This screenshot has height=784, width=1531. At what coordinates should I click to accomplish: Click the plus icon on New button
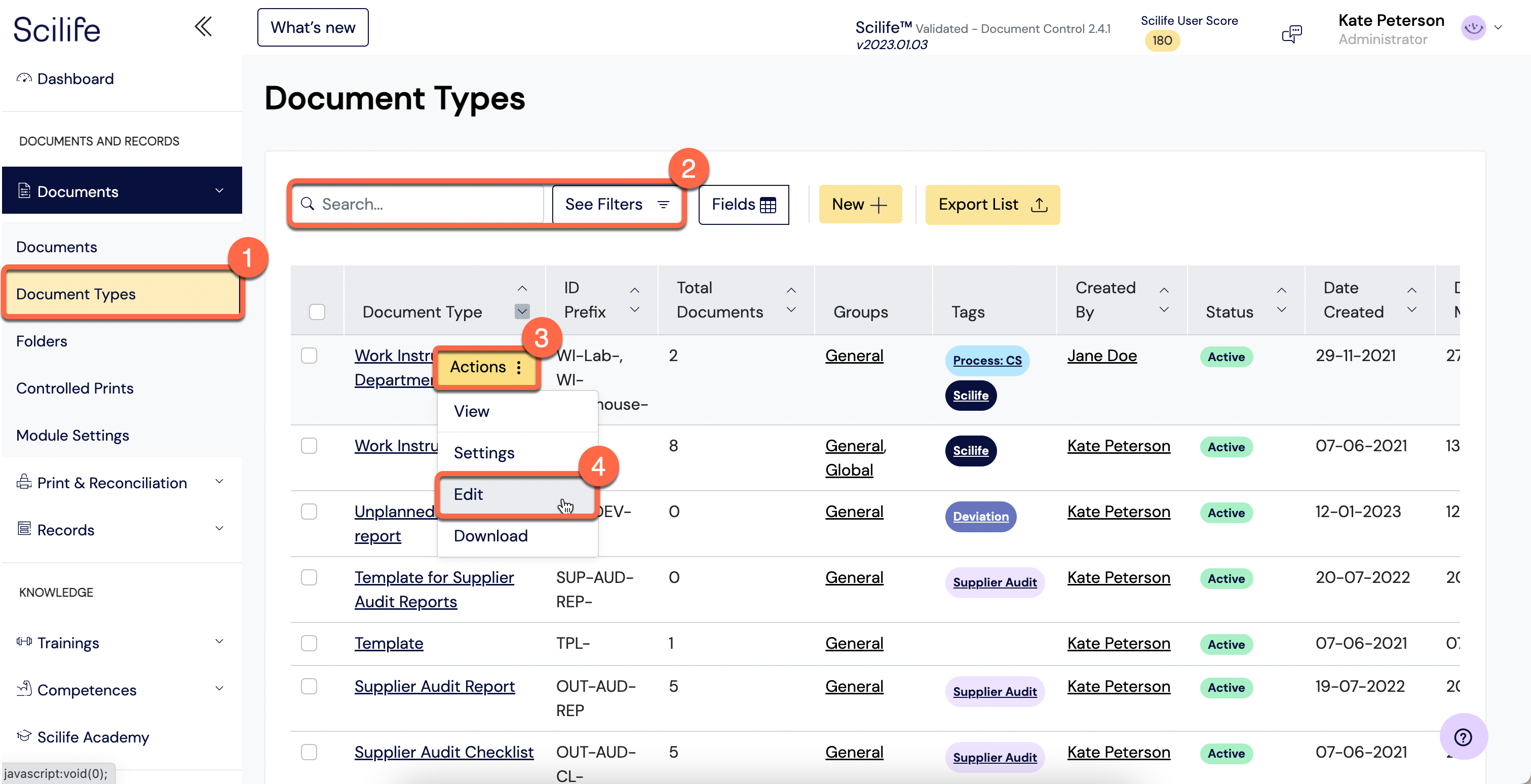tap(878, 205)
